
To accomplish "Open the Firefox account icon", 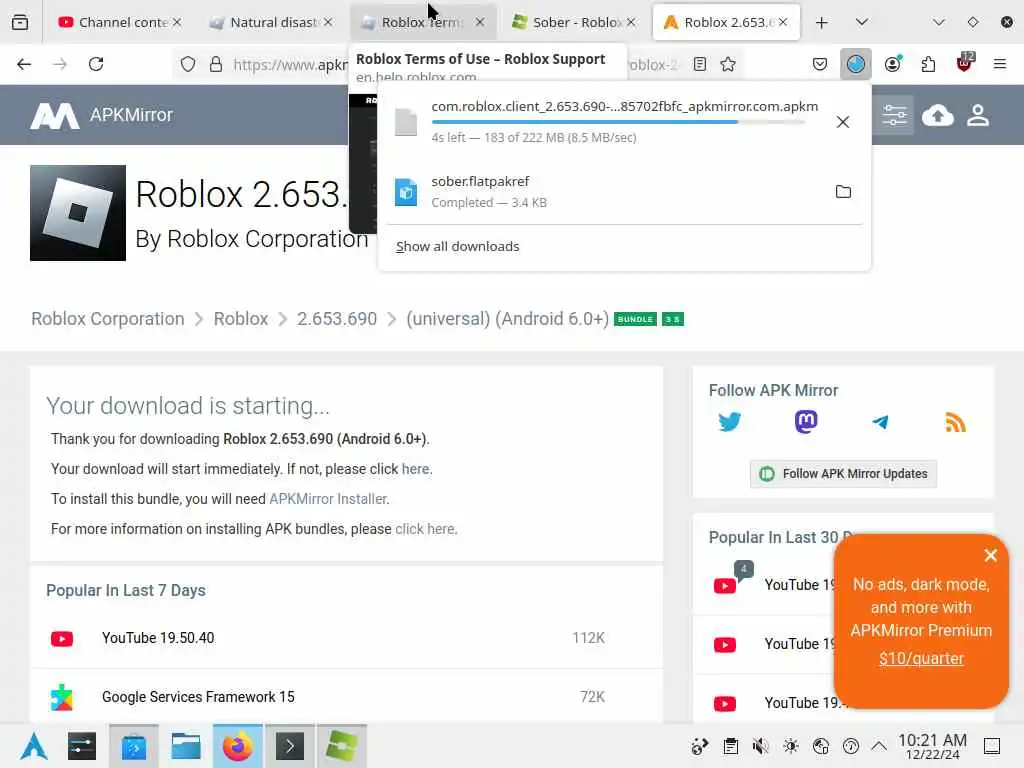I will (x=893, y=64).
